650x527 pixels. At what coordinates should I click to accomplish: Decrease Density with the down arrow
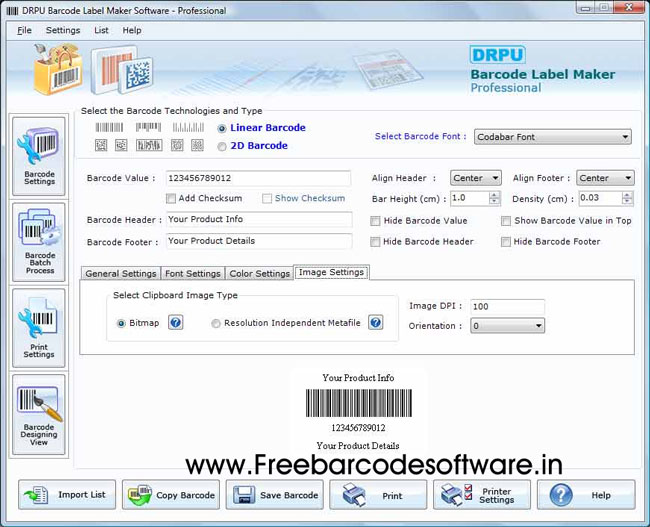coord(628,202)
